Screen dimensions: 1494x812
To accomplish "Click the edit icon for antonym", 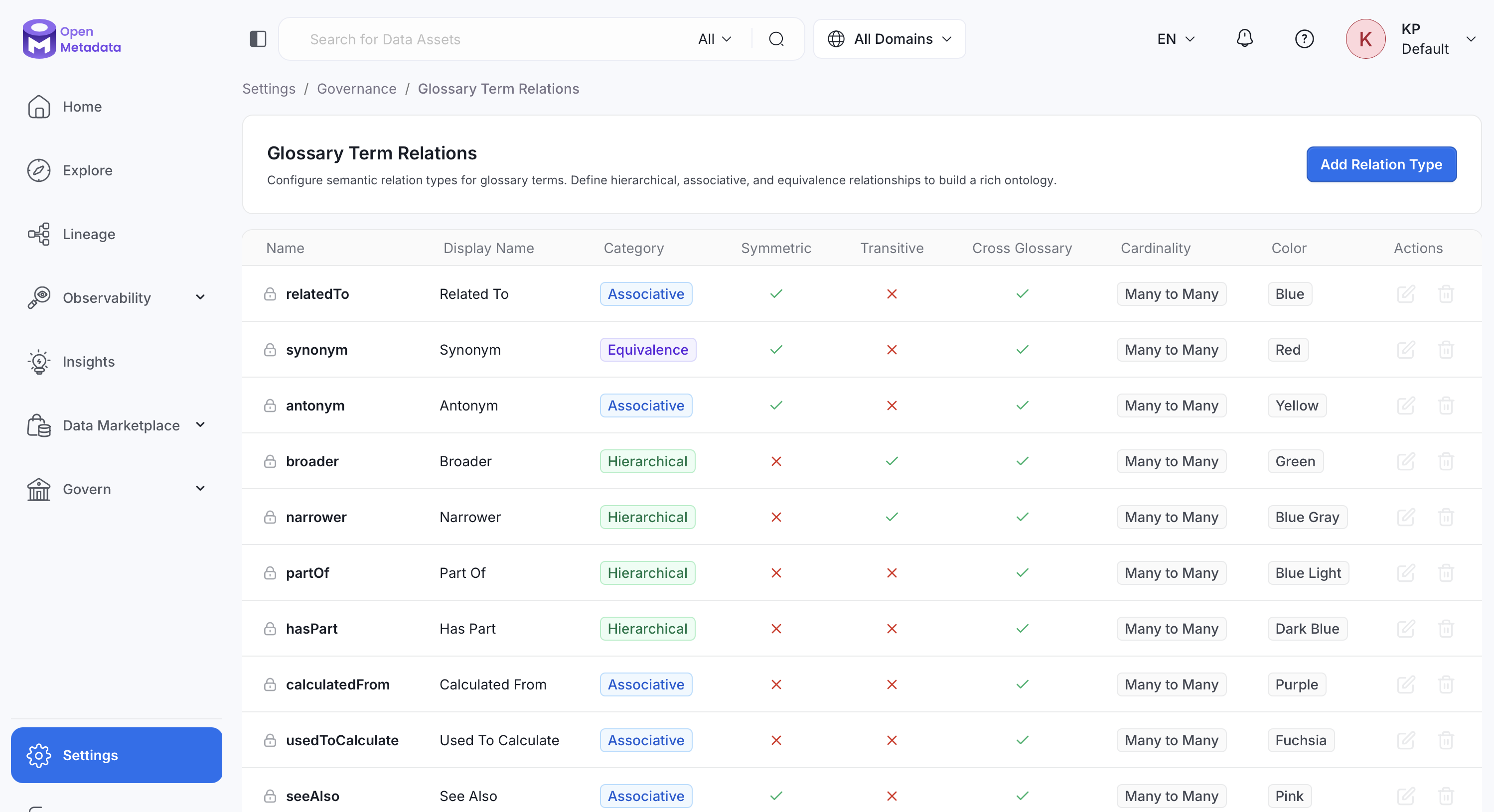I will pos(1405,405).
